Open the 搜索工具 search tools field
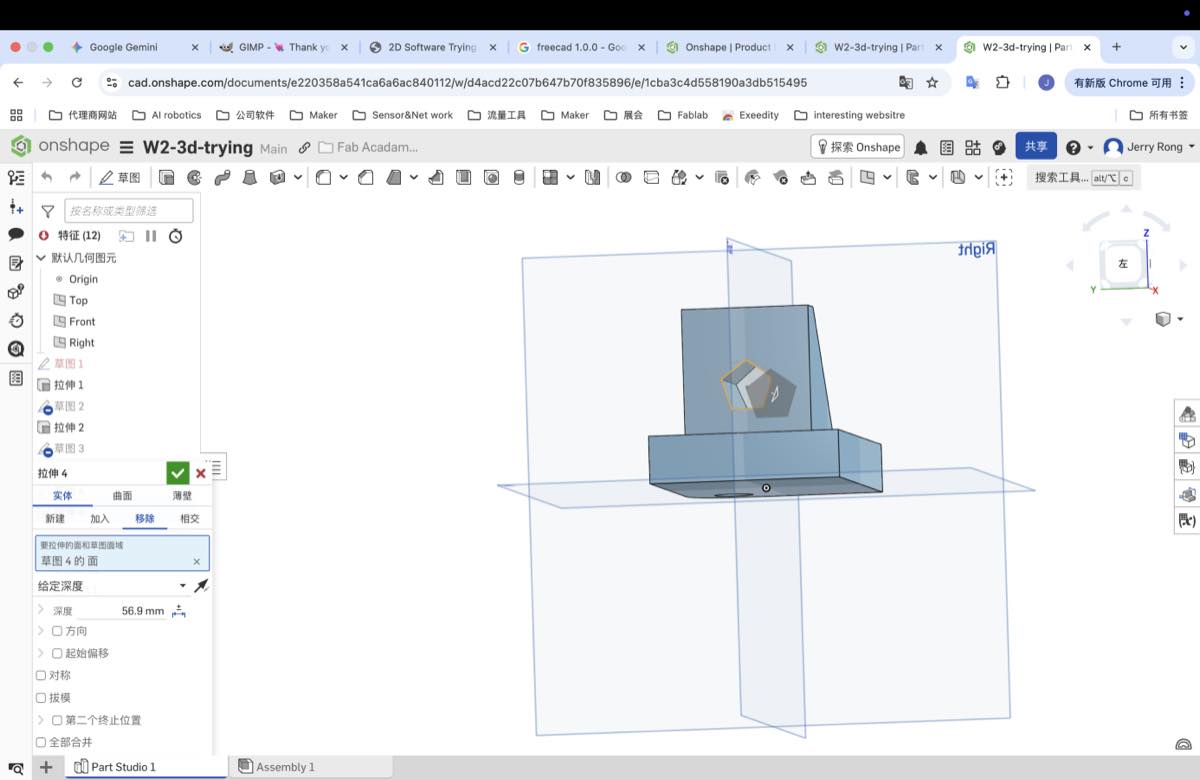 1083,177
